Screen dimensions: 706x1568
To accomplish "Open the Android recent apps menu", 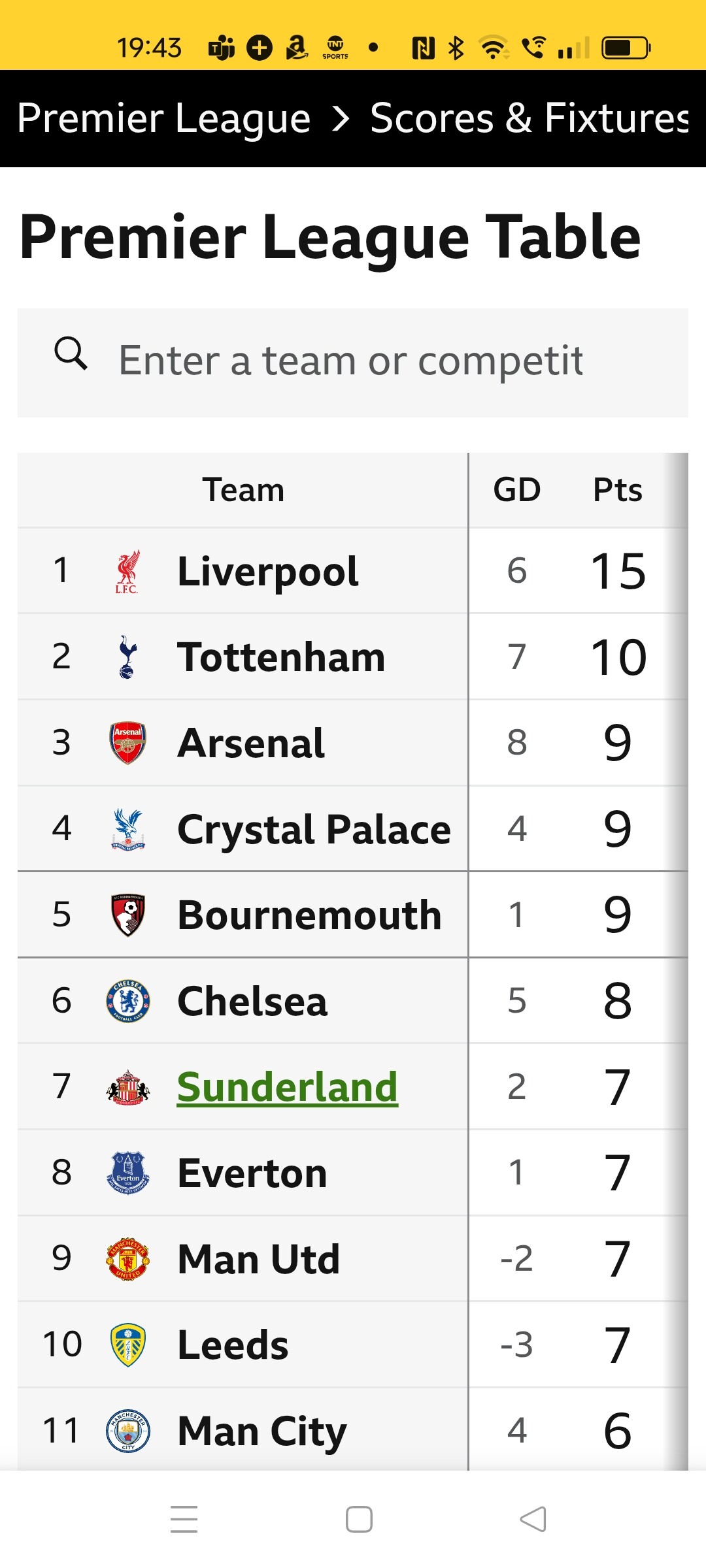I will [184, 1519].
